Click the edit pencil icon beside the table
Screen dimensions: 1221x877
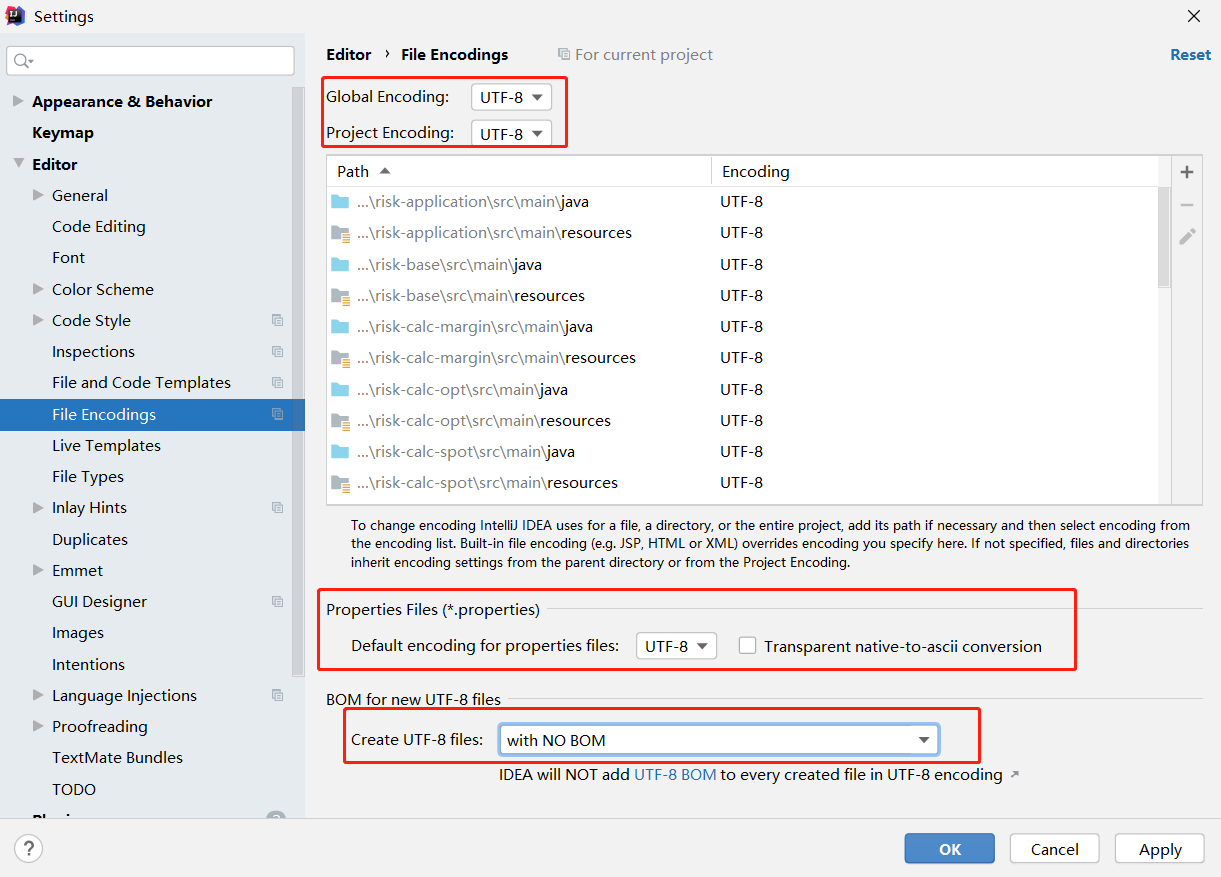point(1187,237)
